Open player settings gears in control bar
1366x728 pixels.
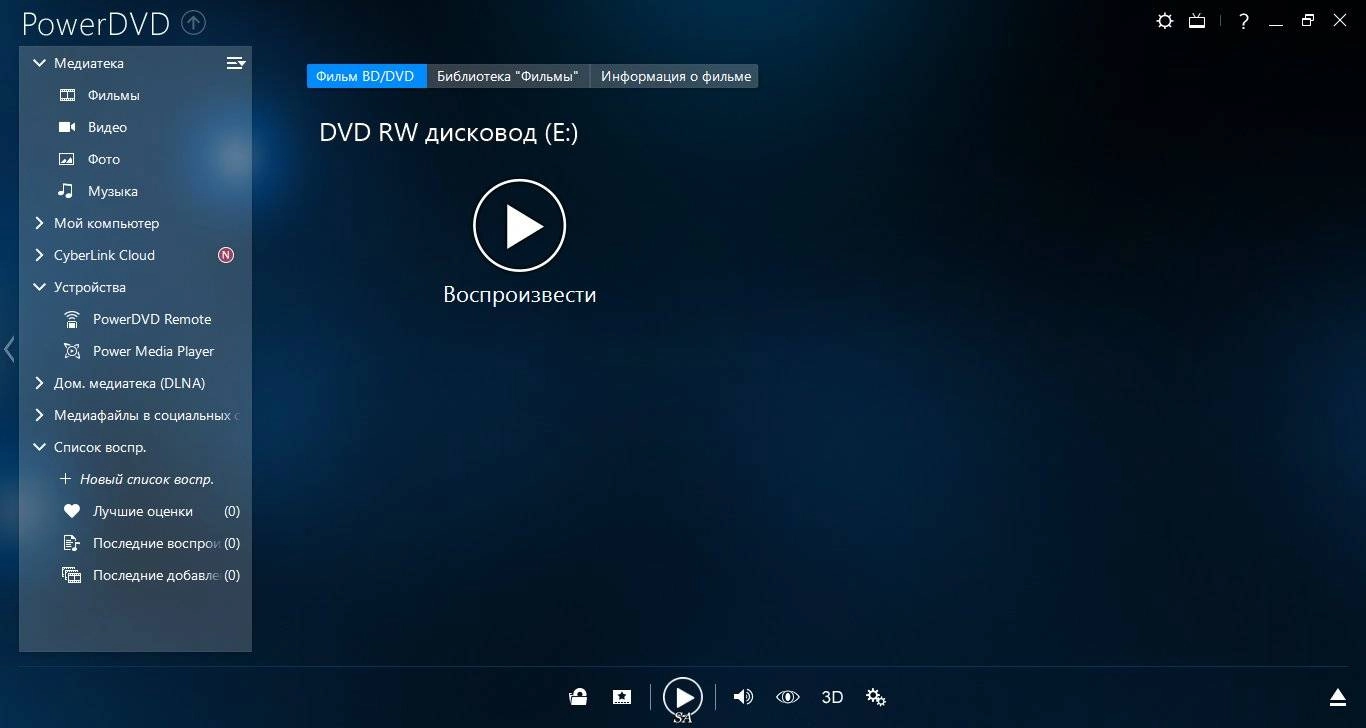[x=876, y=697]
